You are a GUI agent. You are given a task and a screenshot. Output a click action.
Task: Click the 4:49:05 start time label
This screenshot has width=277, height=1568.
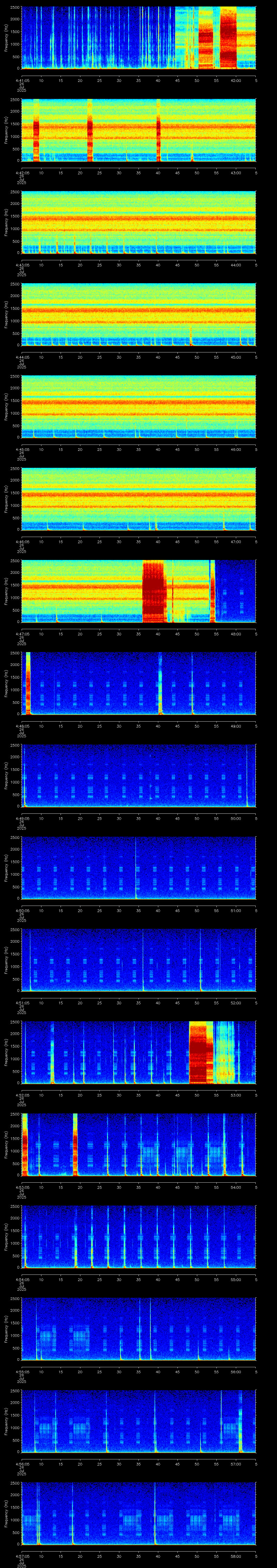point(21,818)
